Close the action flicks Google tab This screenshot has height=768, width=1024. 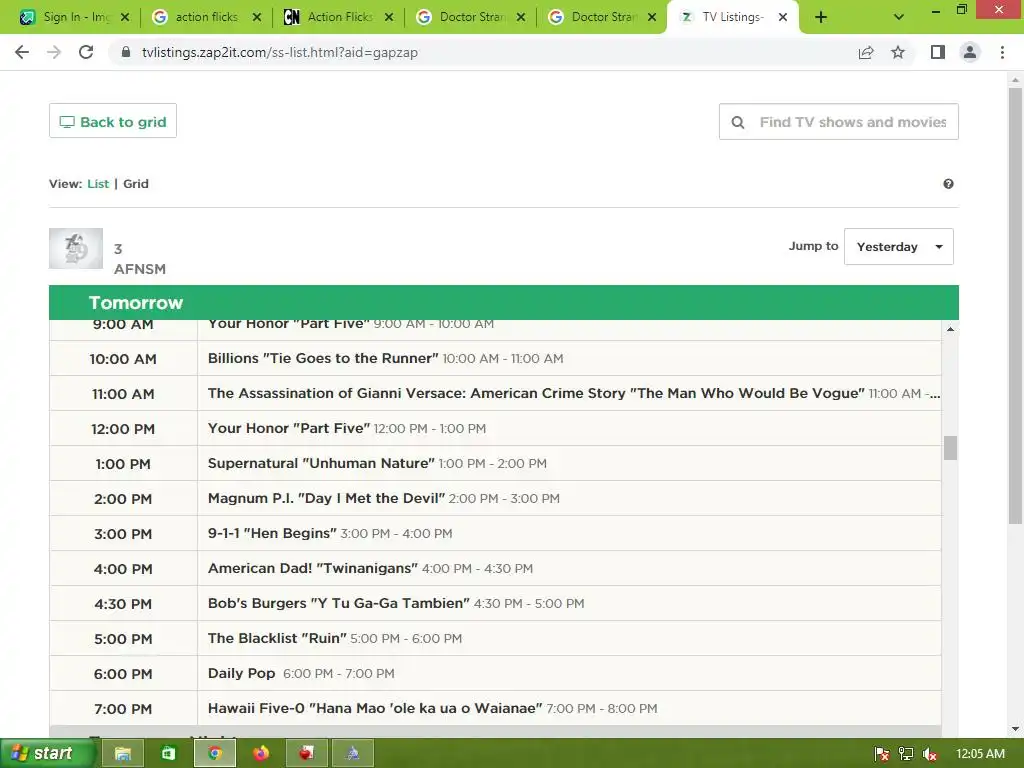tap(257, 18)
